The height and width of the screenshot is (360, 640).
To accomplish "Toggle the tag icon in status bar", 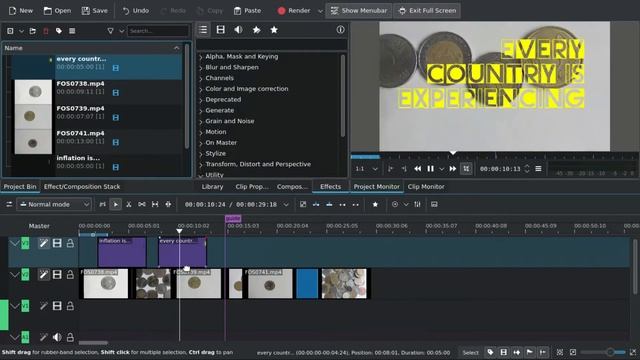I will (490, 352).
